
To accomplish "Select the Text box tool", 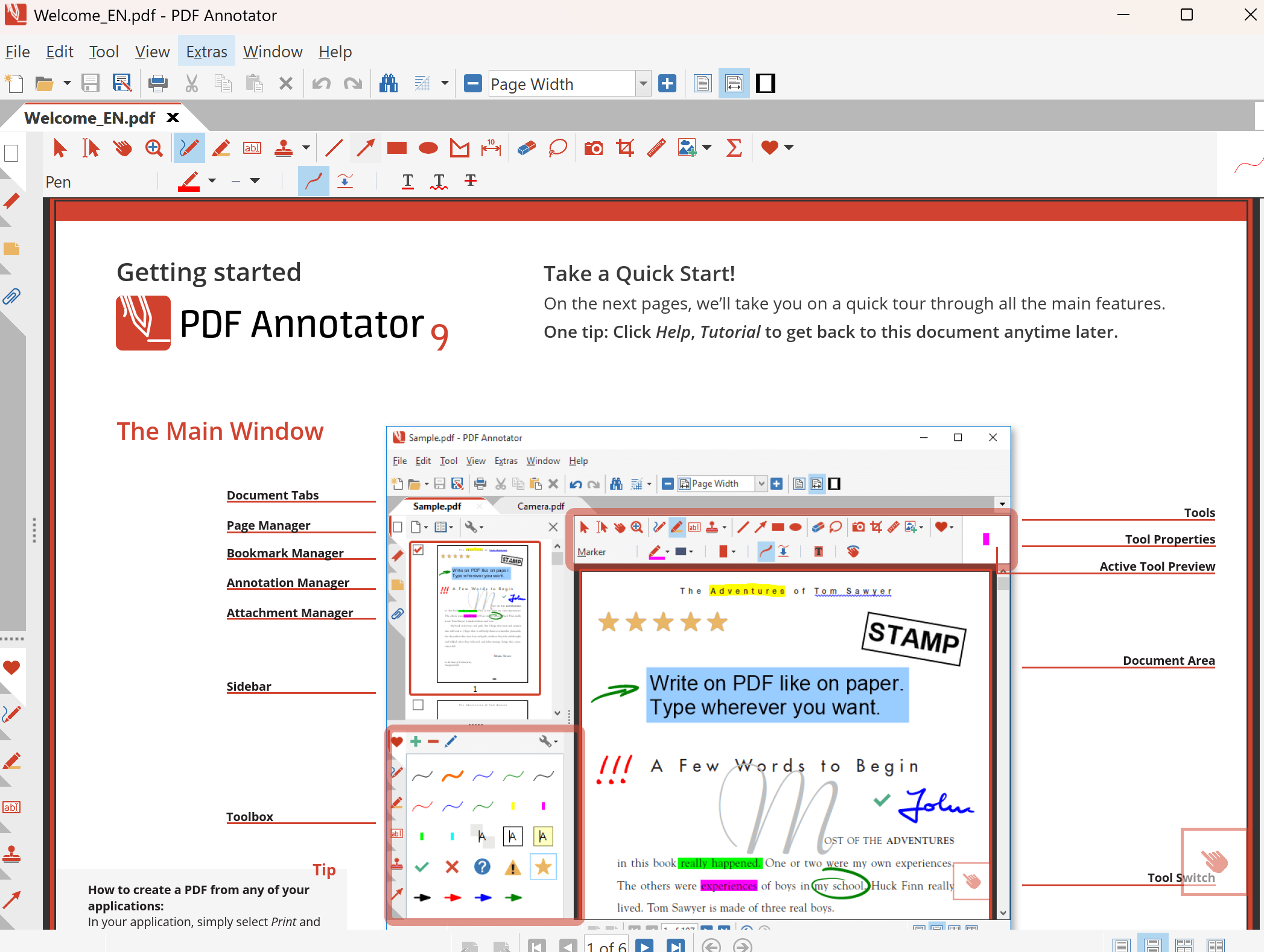I will click(x=252, y=148).
